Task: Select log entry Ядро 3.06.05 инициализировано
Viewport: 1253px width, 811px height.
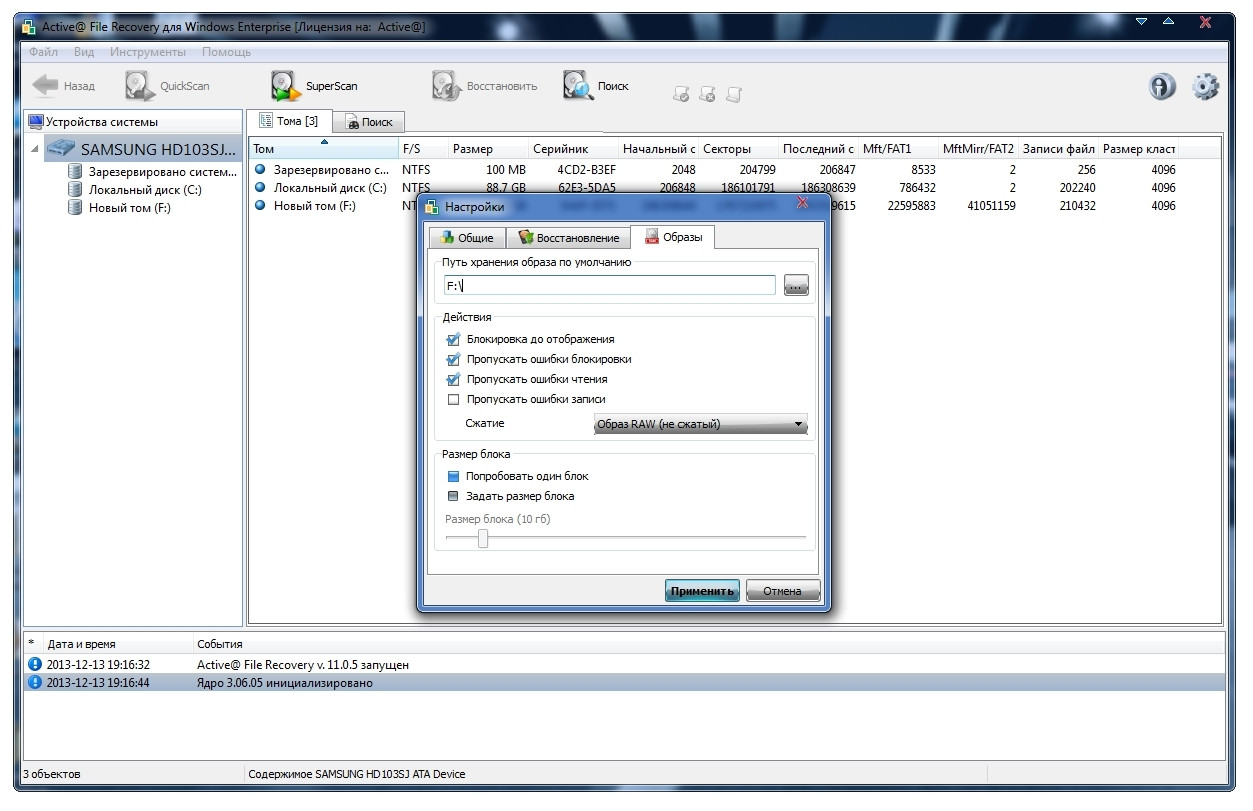Action: (x=624, y=683)
